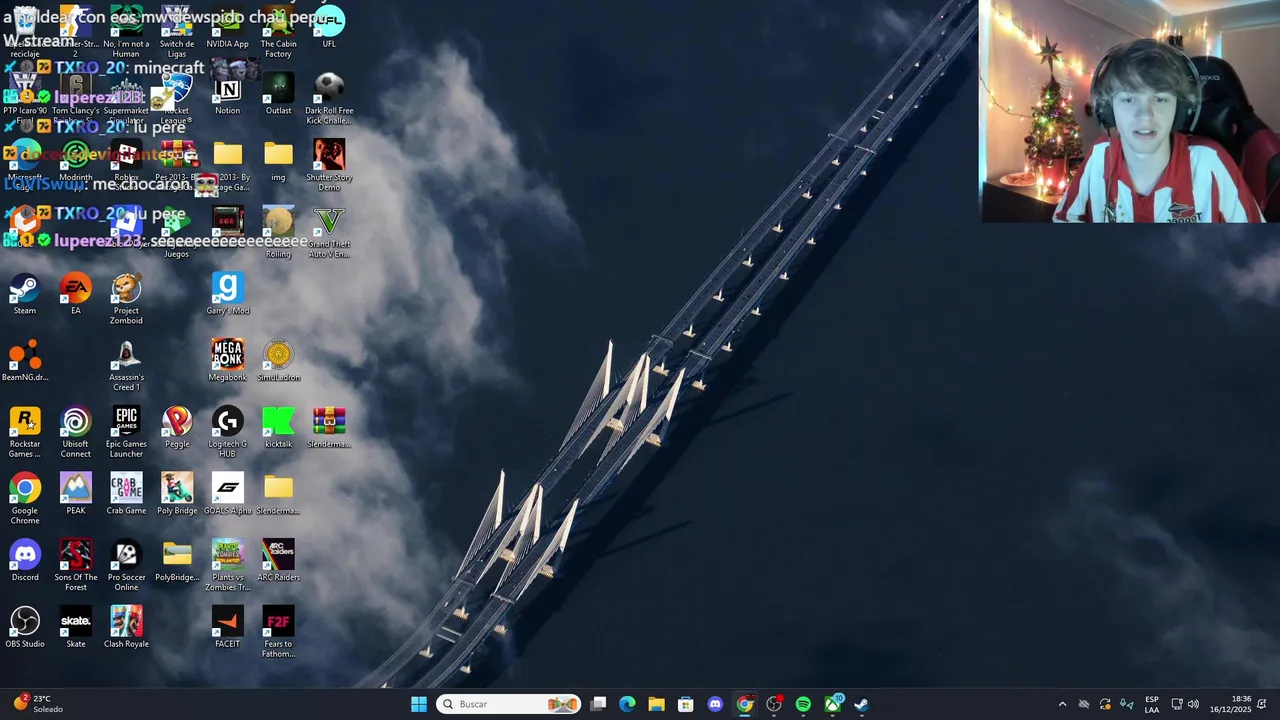Open the UFL desktop icon
This screenshot has width=1280, height=720.
click(x=329, y=28)
